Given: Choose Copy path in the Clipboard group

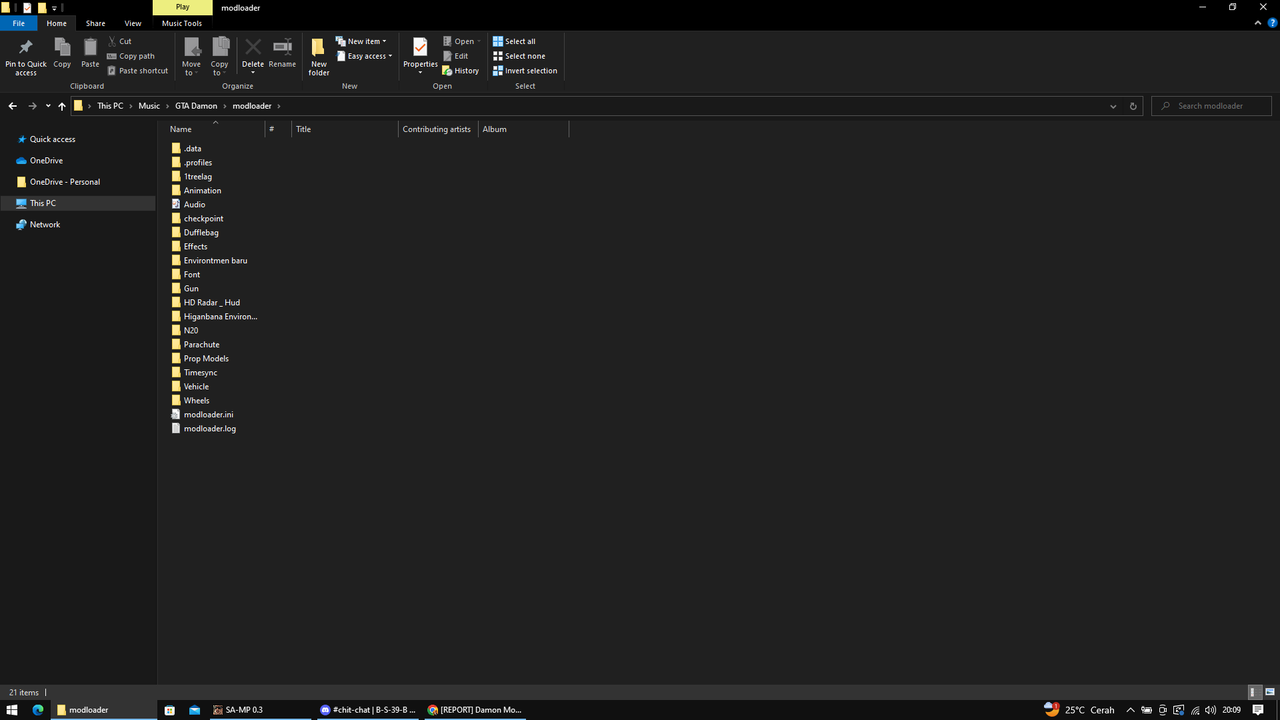Looking at the screenshot, I should [131, 56].
